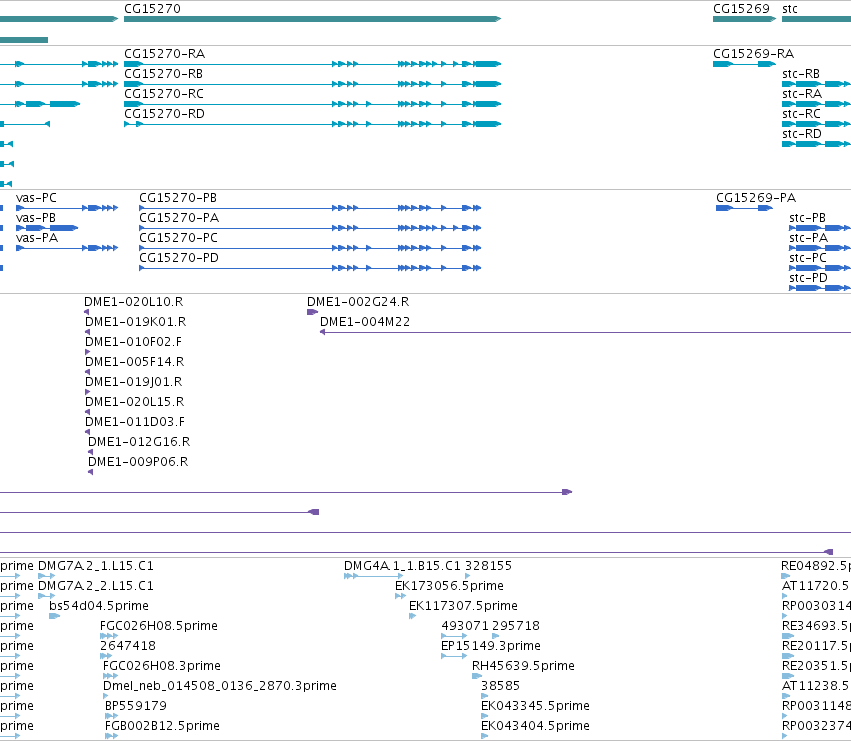
Task: Select protein CG15270-PC
Action: (310, 248)
